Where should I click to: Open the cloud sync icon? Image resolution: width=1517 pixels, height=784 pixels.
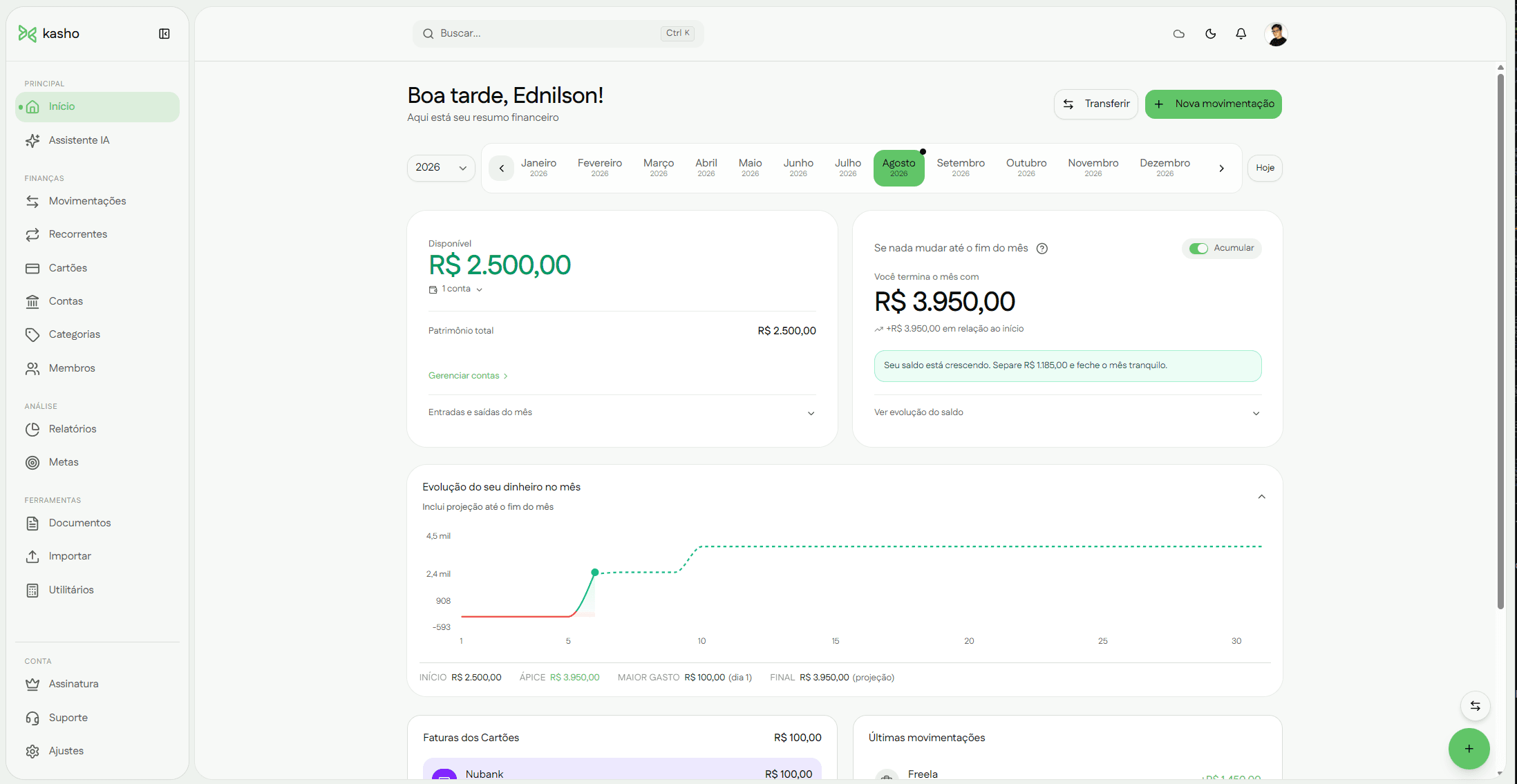pos(1179,34)
